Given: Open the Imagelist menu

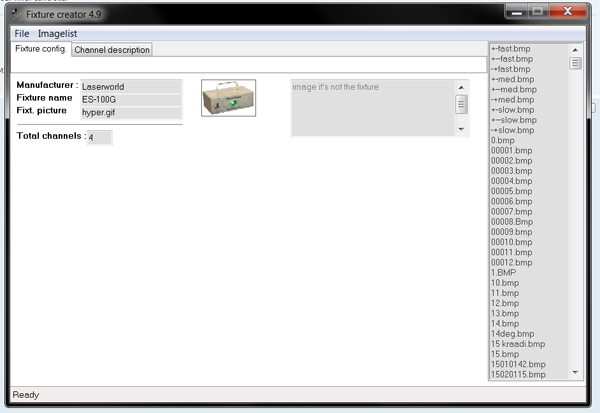Looking at the screenshot, I should click(x=58, y=34).
